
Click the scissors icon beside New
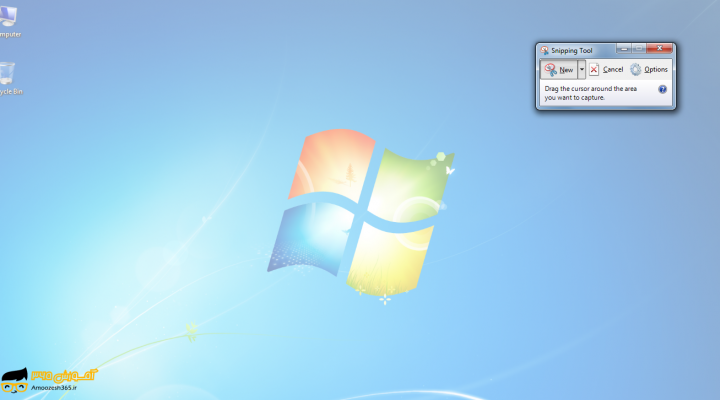click(x=550, y=69)
